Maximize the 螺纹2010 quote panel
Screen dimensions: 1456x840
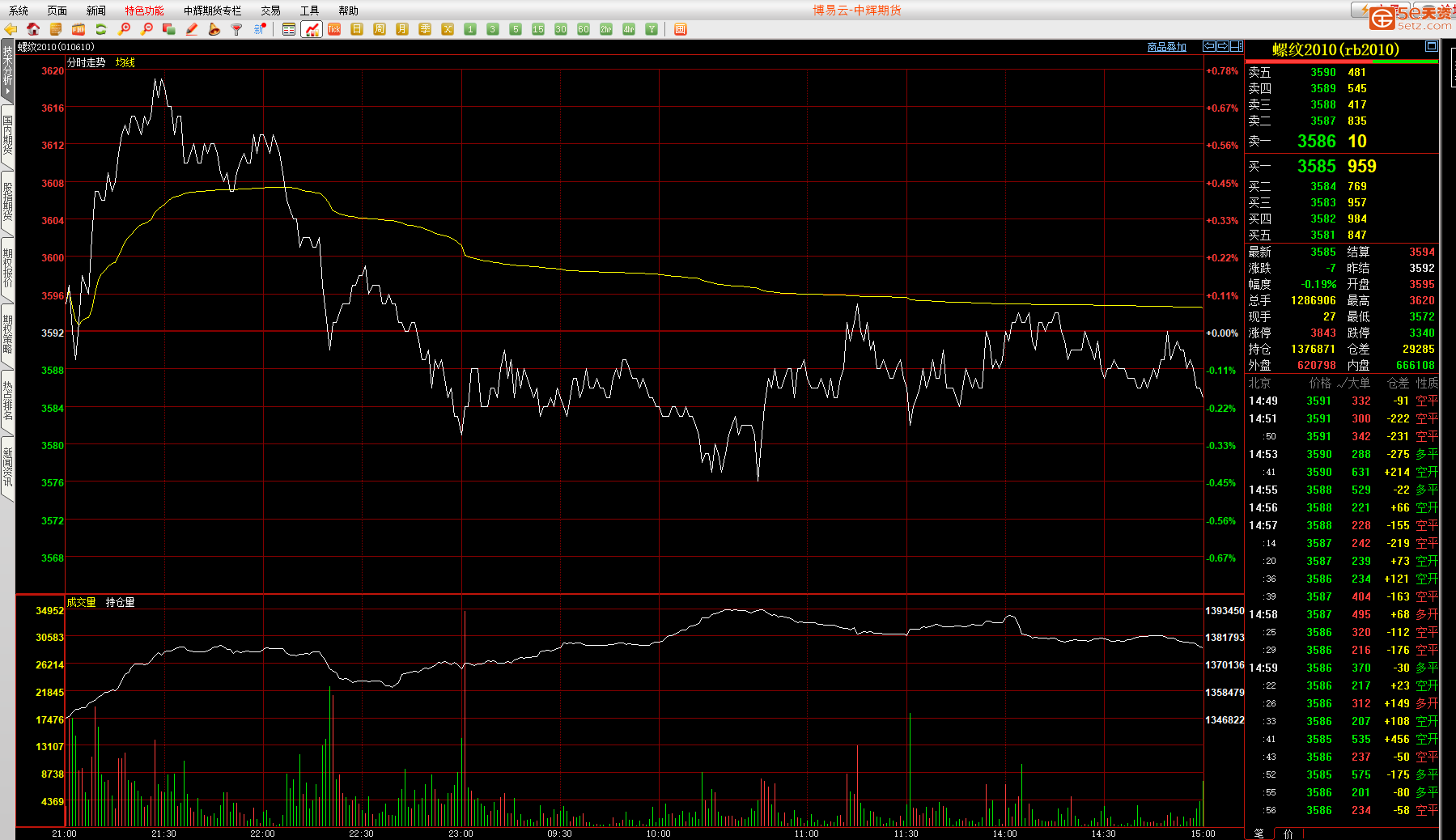[x=1432, y=46]
